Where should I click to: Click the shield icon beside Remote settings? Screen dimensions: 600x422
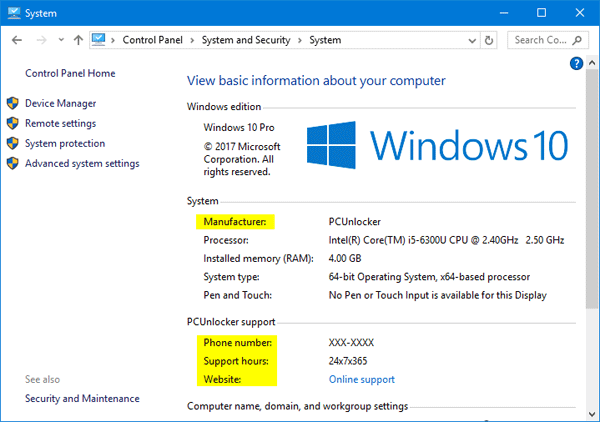click(13, 123)
